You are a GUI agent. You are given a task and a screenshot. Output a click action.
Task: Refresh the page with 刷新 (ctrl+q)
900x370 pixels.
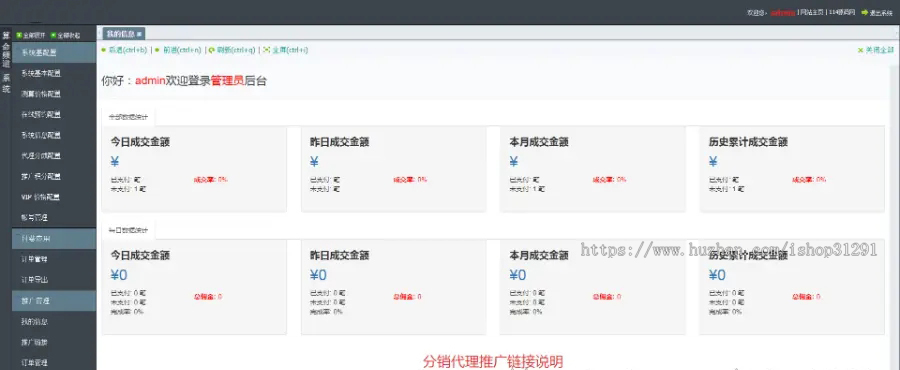[x=232, y=50]
